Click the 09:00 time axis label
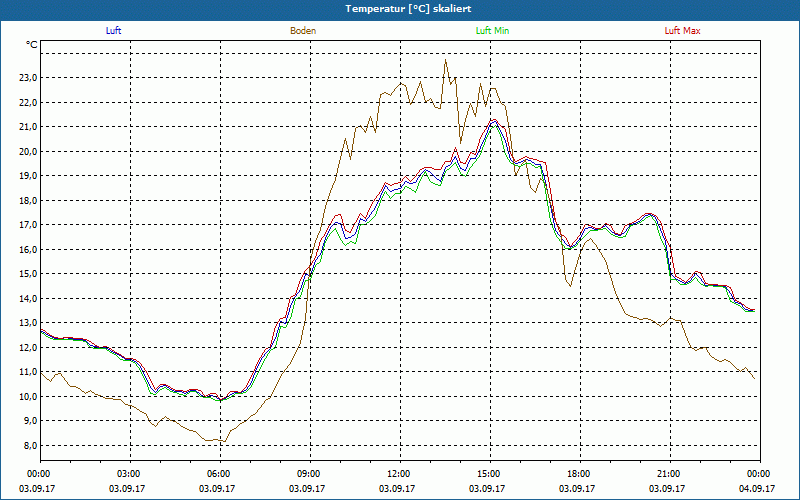The width and height of the screenshot is (800, 500). point(310,474)
